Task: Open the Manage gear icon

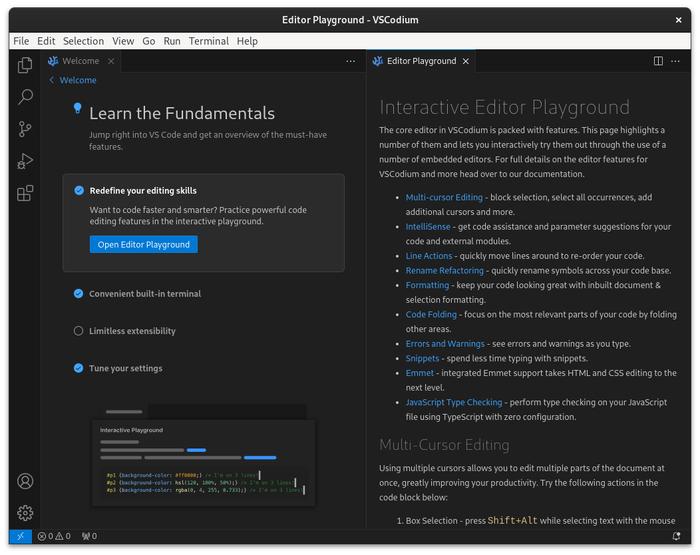Action: [25, 513]
